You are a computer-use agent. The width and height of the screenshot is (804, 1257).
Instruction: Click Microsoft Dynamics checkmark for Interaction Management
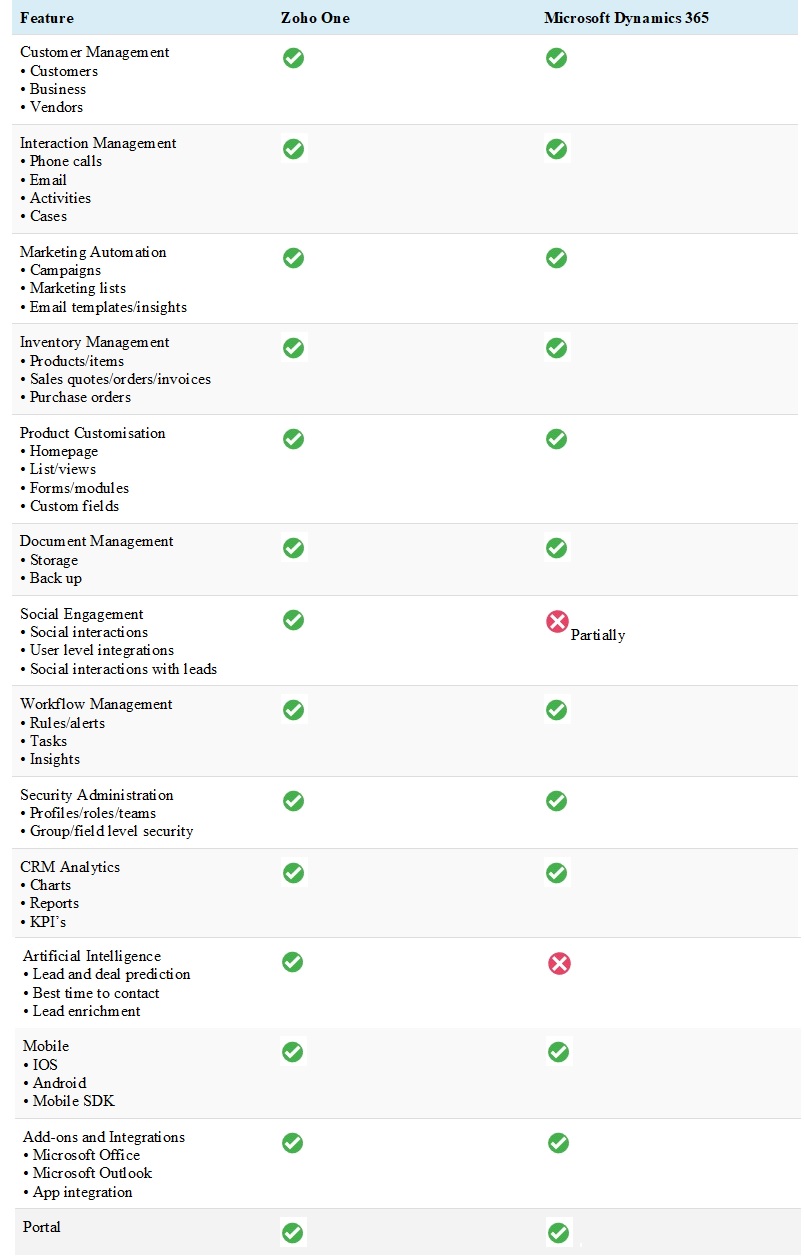pyautogui.click(x=557, y=149)
